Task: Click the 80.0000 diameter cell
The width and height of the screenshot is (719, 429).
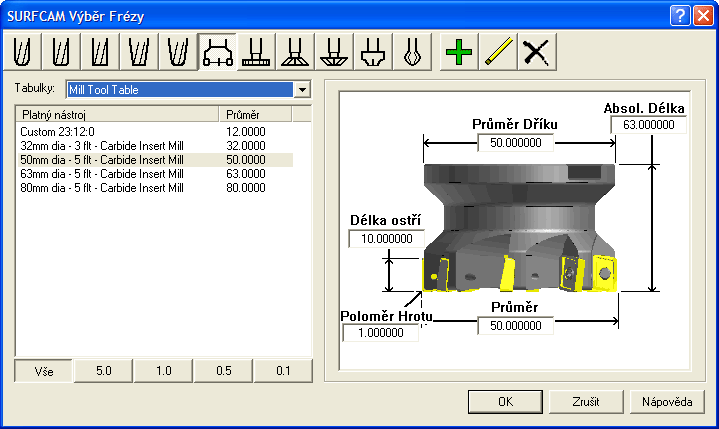Action: point(246,188)
